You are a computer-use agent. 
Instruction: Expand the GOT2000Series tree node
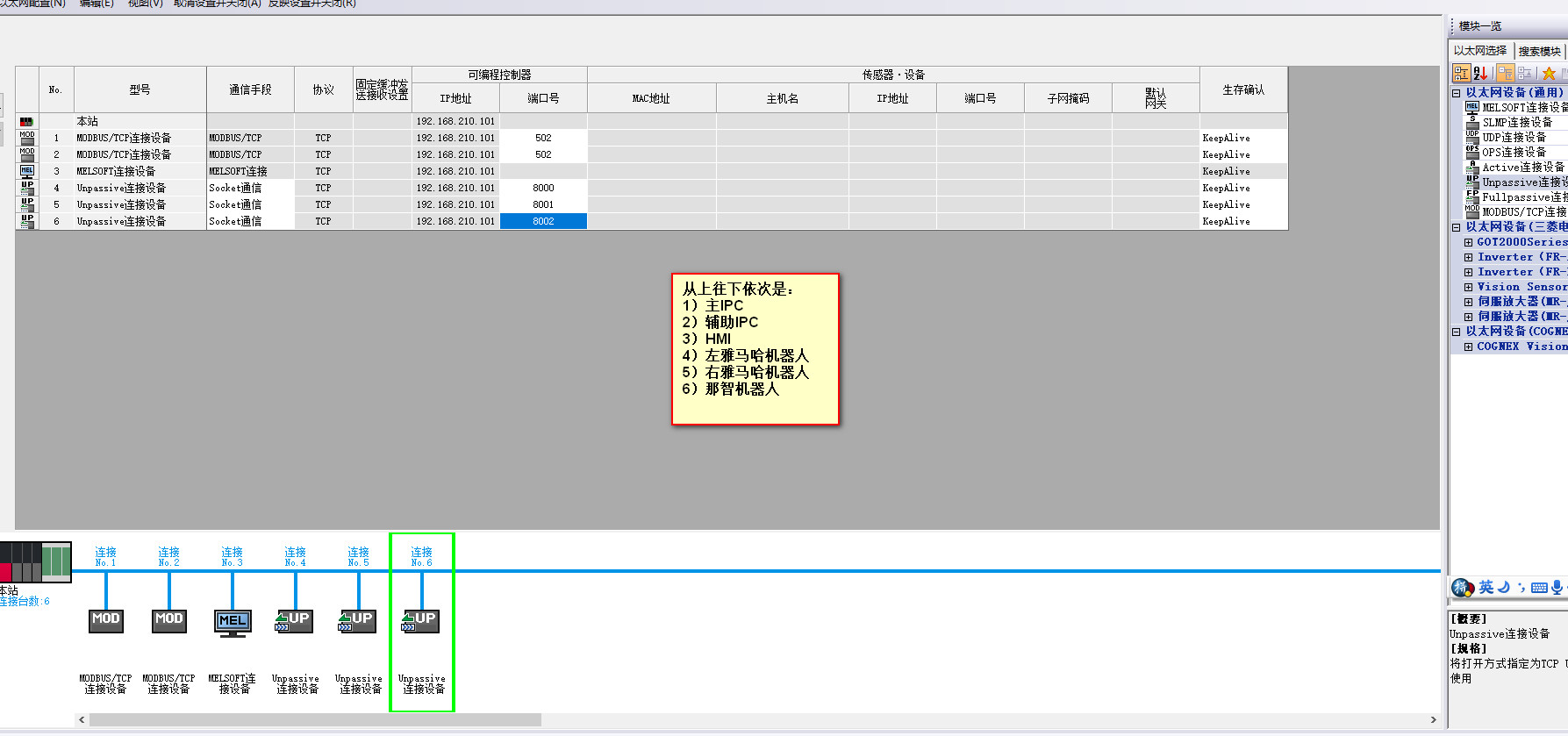pos(1468,242)
